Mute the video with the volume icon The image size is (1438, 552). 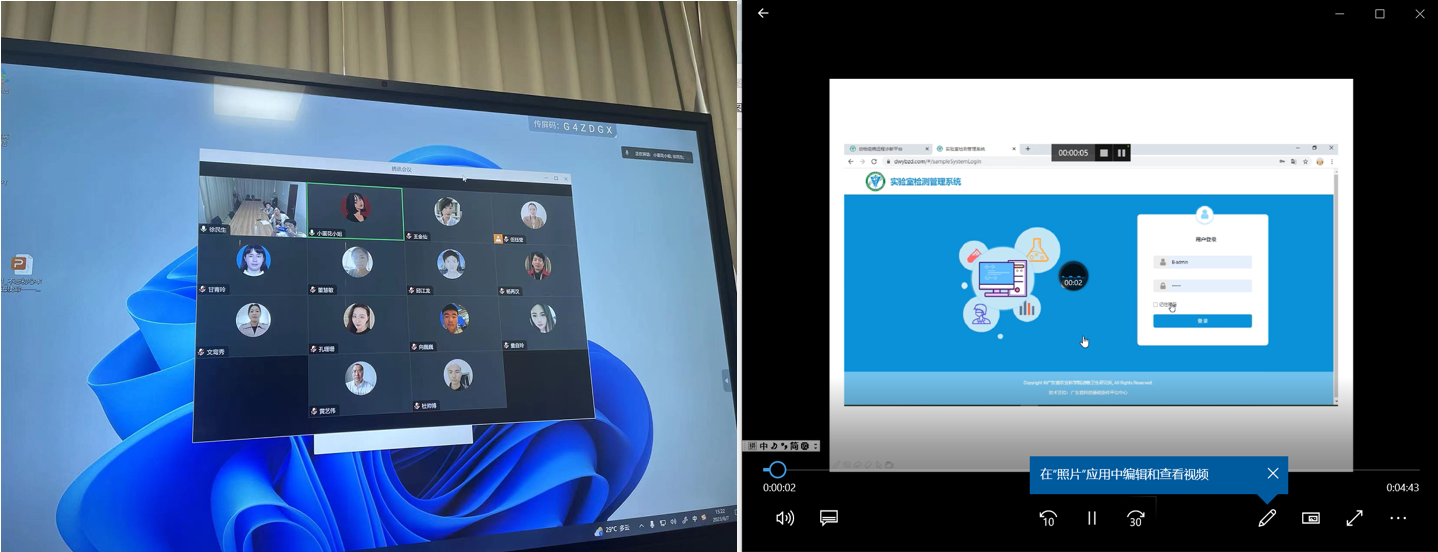[785, 518]
